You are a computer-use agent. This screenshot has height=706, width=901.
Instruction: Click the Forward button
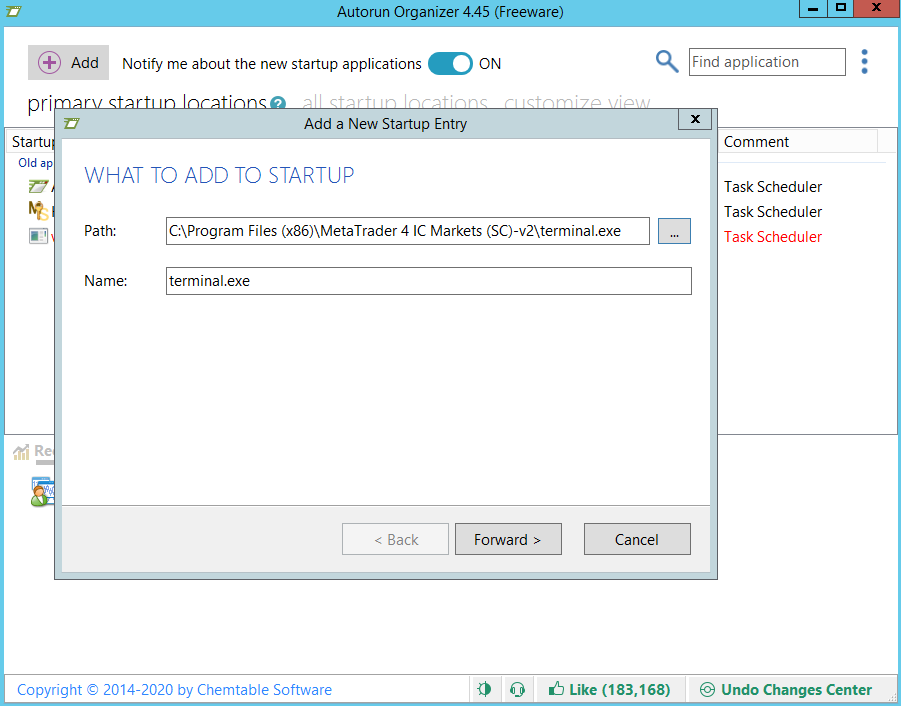coord(508,539)
